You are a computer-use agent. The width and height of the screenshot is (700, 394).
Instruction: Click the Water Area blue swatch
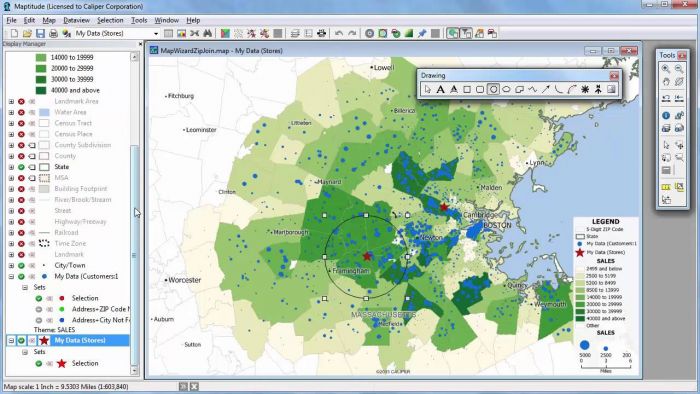point(44,112)
